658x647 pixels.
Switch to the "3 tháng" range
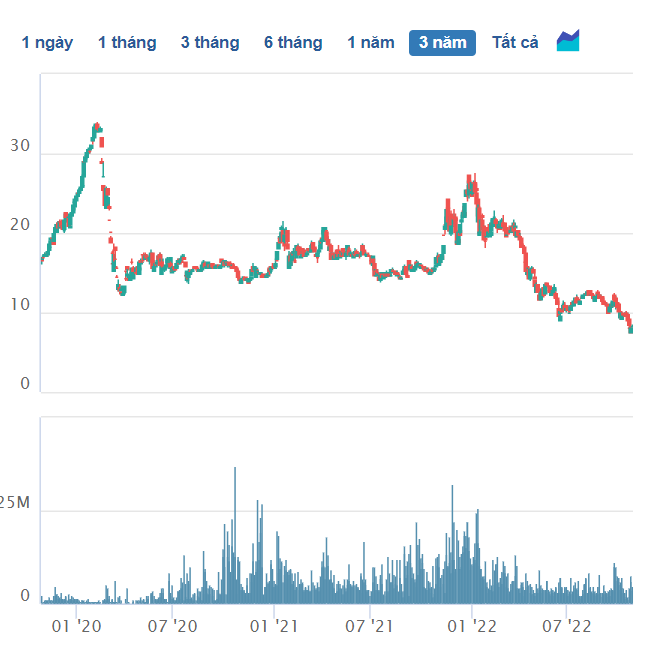pos(210,43)
